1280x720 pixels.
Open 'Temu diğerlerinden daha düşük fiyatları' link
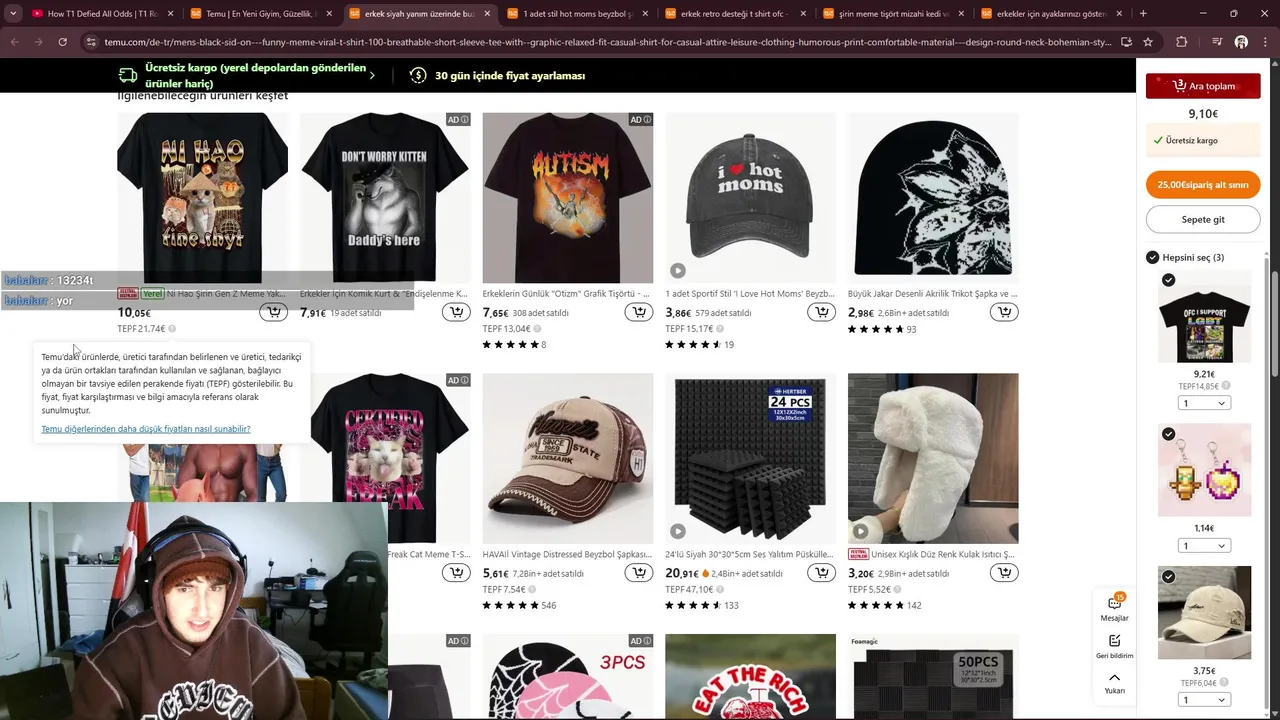point(146,429)
